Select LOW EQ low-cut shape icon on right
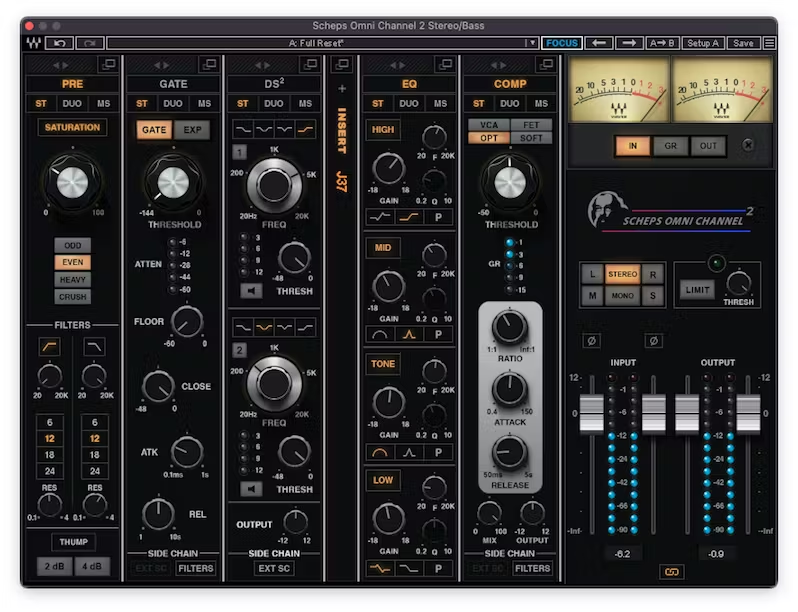Screen dimensions: 798x612 pos(409,568)
